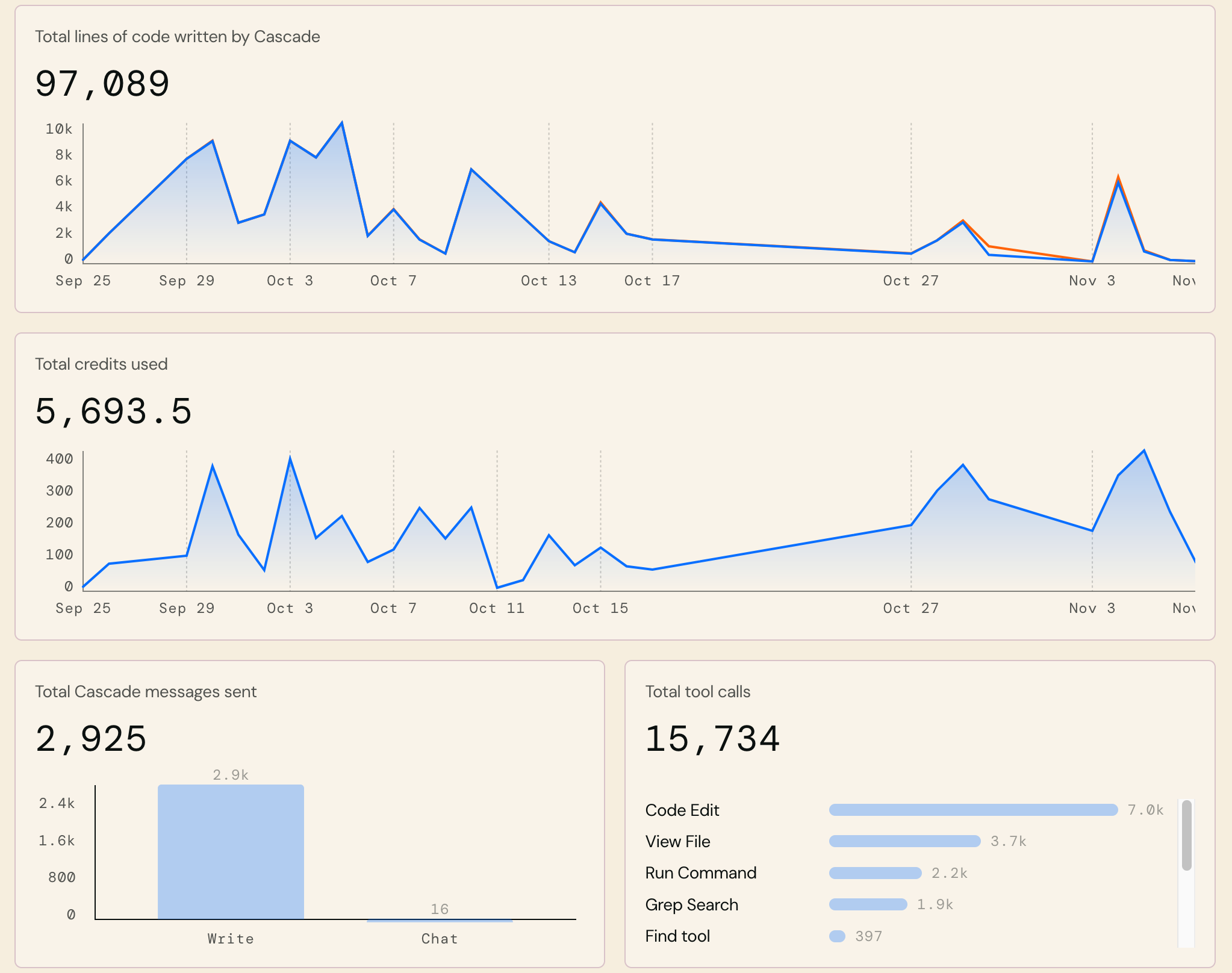Viewport: 1232px width, 973px height.
Task: Click the Run Command label
Action: [x=700, y=873]
